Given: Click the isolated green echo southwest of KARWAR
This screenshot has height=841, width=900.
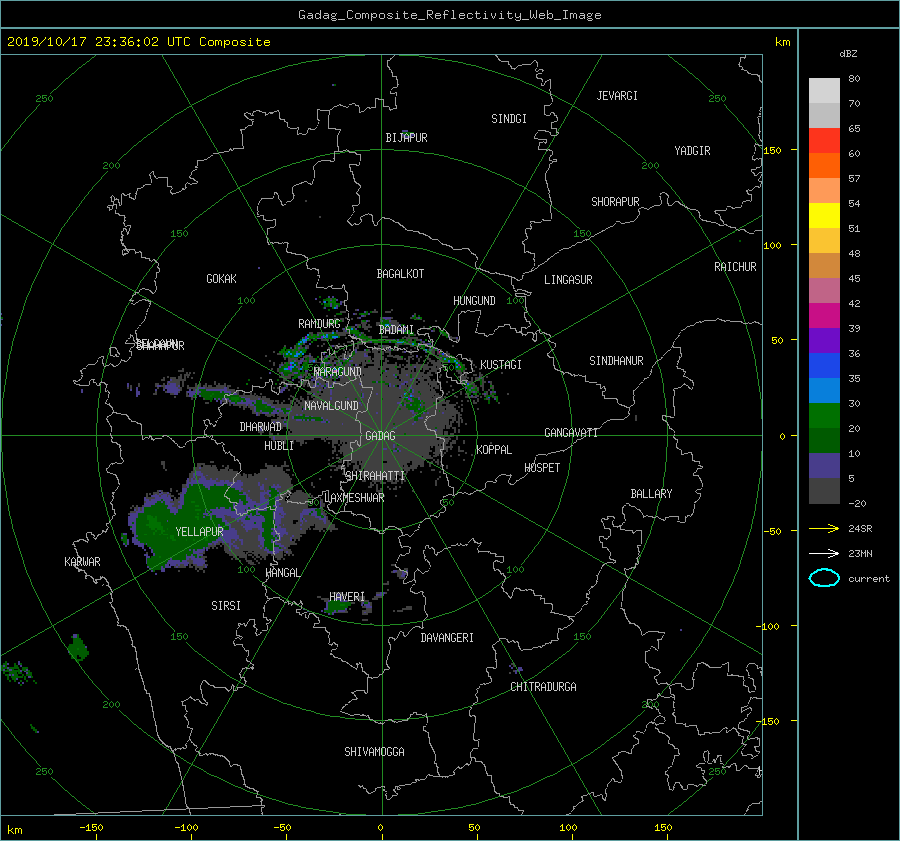Looking at the screenshot, I should [x=77, y=648].
